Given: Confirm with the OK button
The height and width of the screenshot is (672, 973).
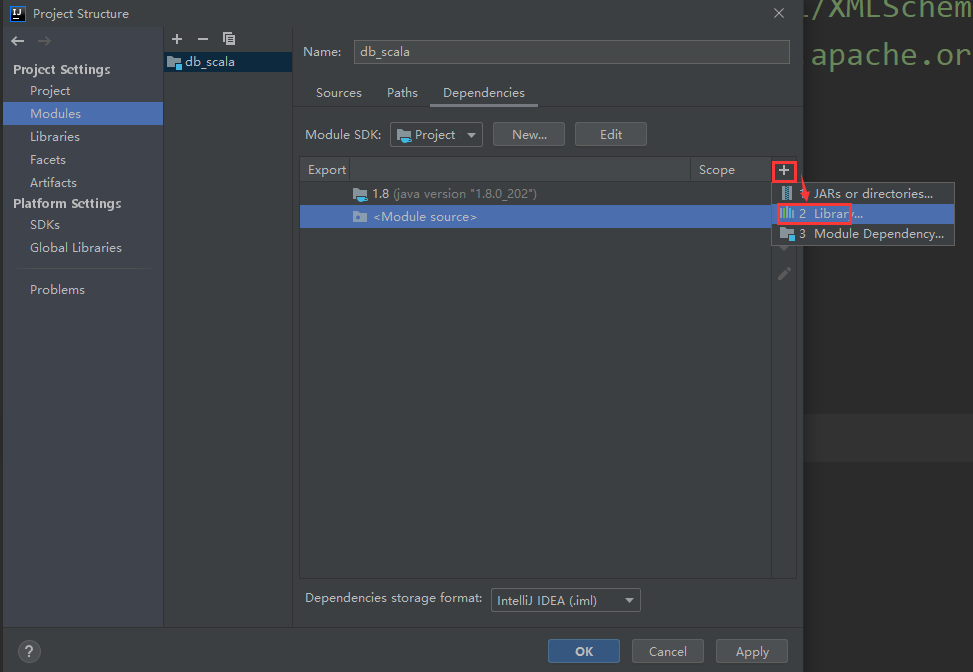Looking at the screenshot, I should (583, 652).
